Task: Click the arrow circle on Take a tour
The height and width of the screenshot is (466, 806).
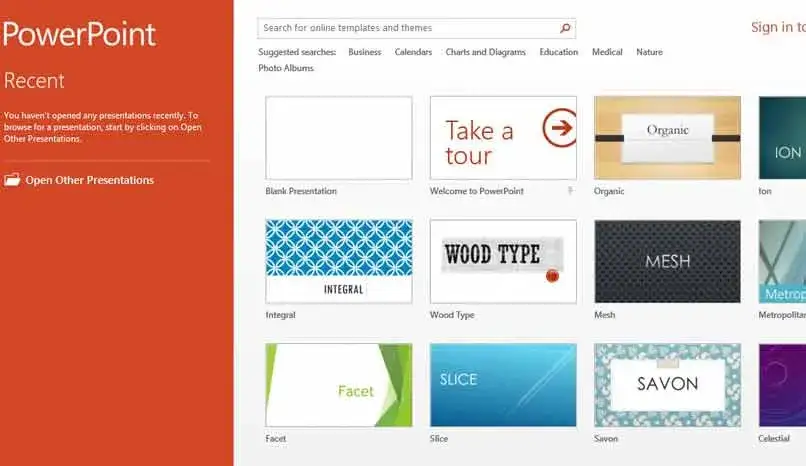Action: [560, 128]
